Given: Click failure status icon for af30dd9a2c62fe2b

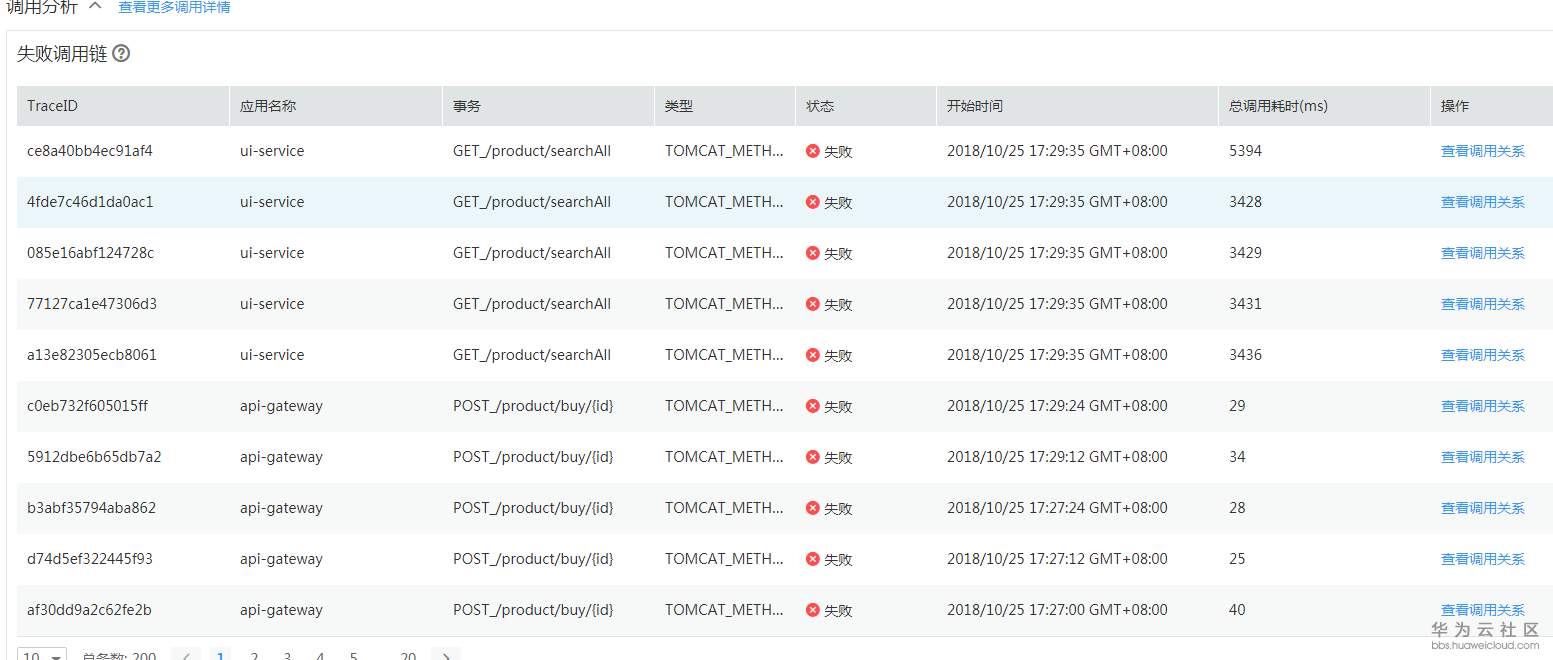Looking at the screenshot, I should pyautogui.click(x=813, y=610).
